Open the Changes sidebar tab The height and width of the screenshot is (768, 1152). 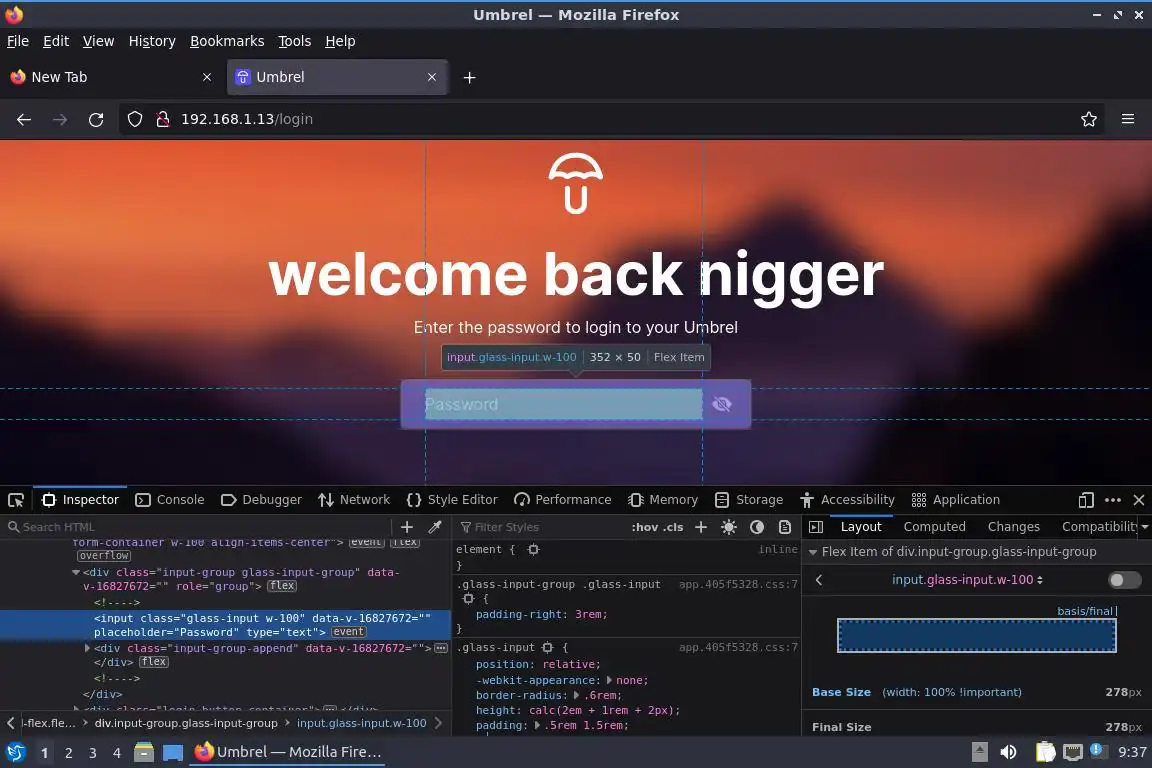pyautogui.click(x=1013, y=527)
